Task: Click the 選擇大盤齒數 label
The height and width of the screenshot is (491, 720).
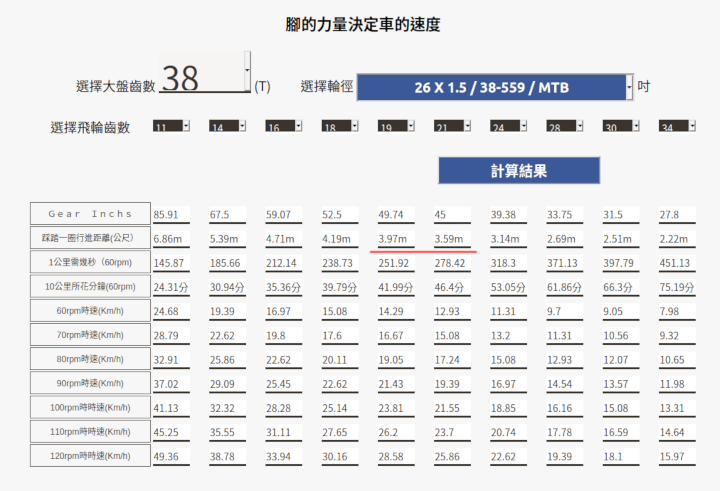Action: tap(116, 86)
